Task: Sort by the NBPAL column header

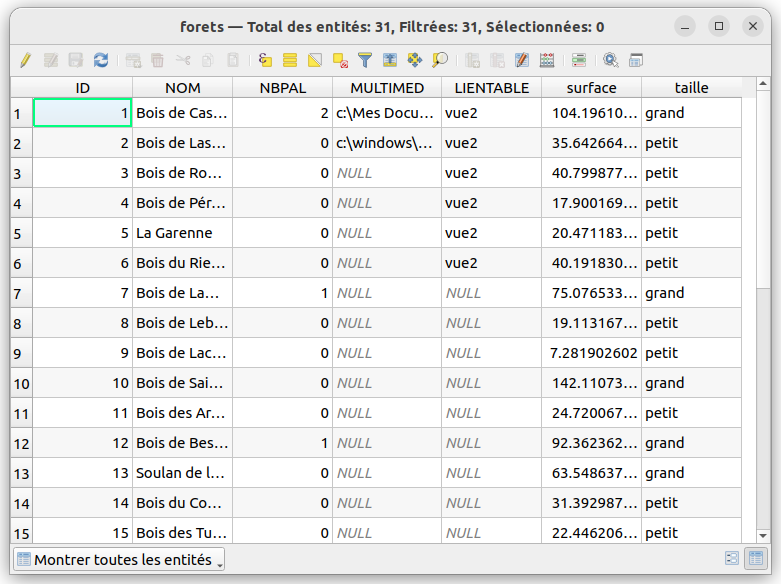Action: 283,88
